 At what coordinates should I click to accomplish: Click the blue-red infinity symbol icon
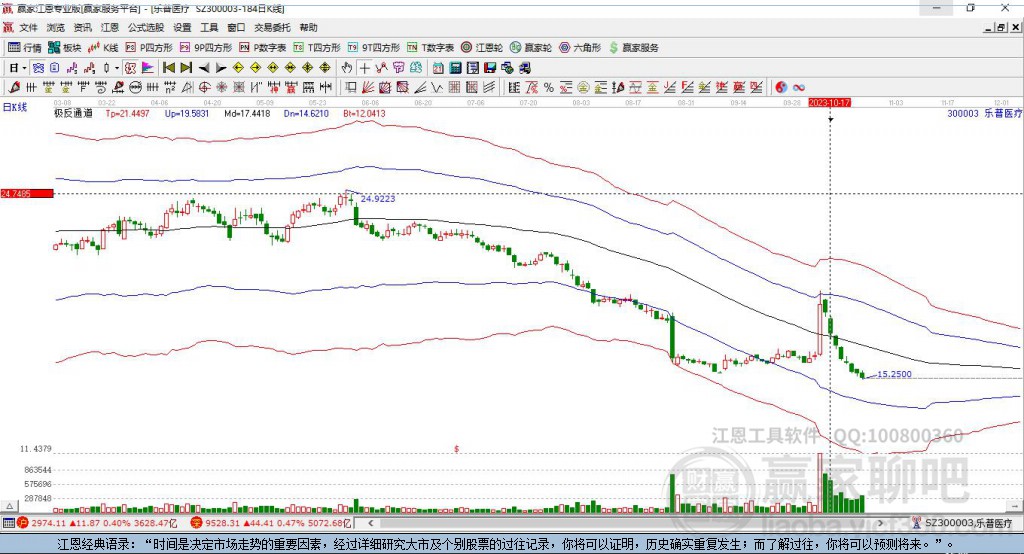[799, 88]
